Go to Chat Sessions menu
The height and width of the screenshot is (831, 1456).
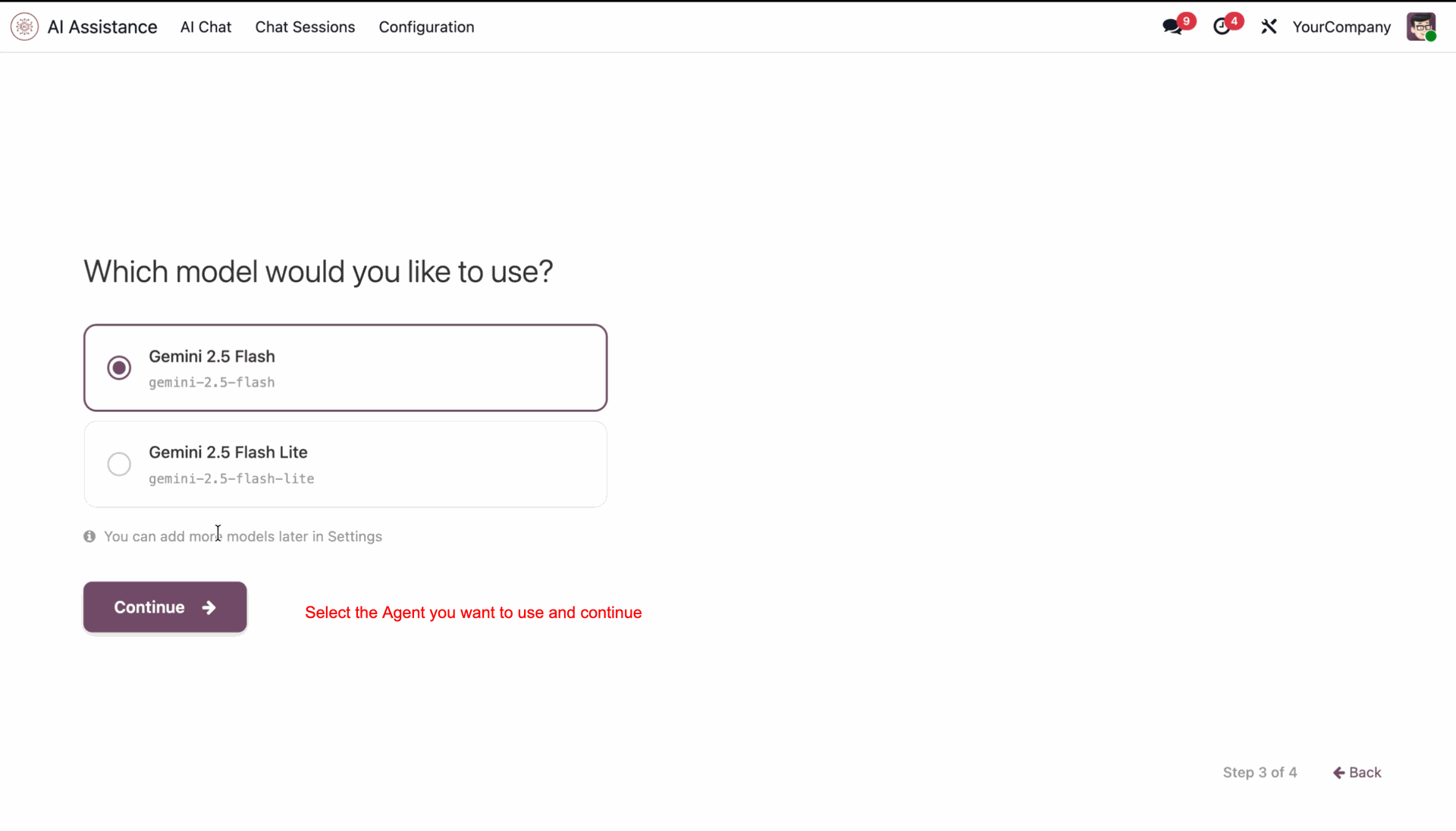coord(305,27)
